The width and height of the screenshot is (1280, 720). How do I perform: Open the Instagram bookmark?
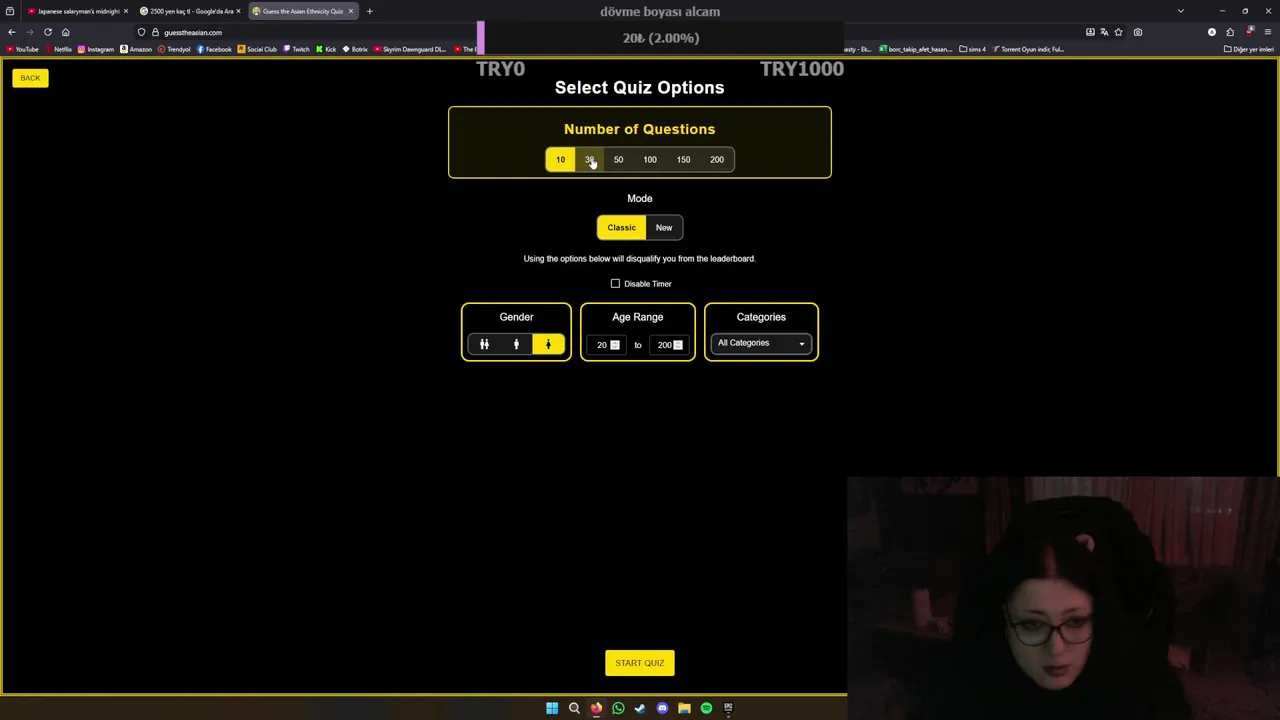coord(96,49)
